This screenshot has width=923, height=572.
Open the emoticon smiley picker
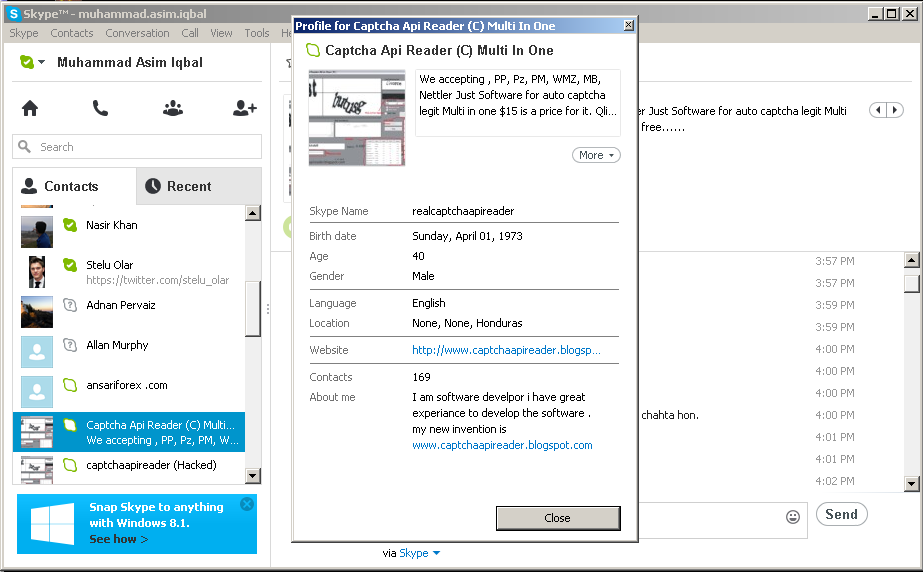click(793, 517)
